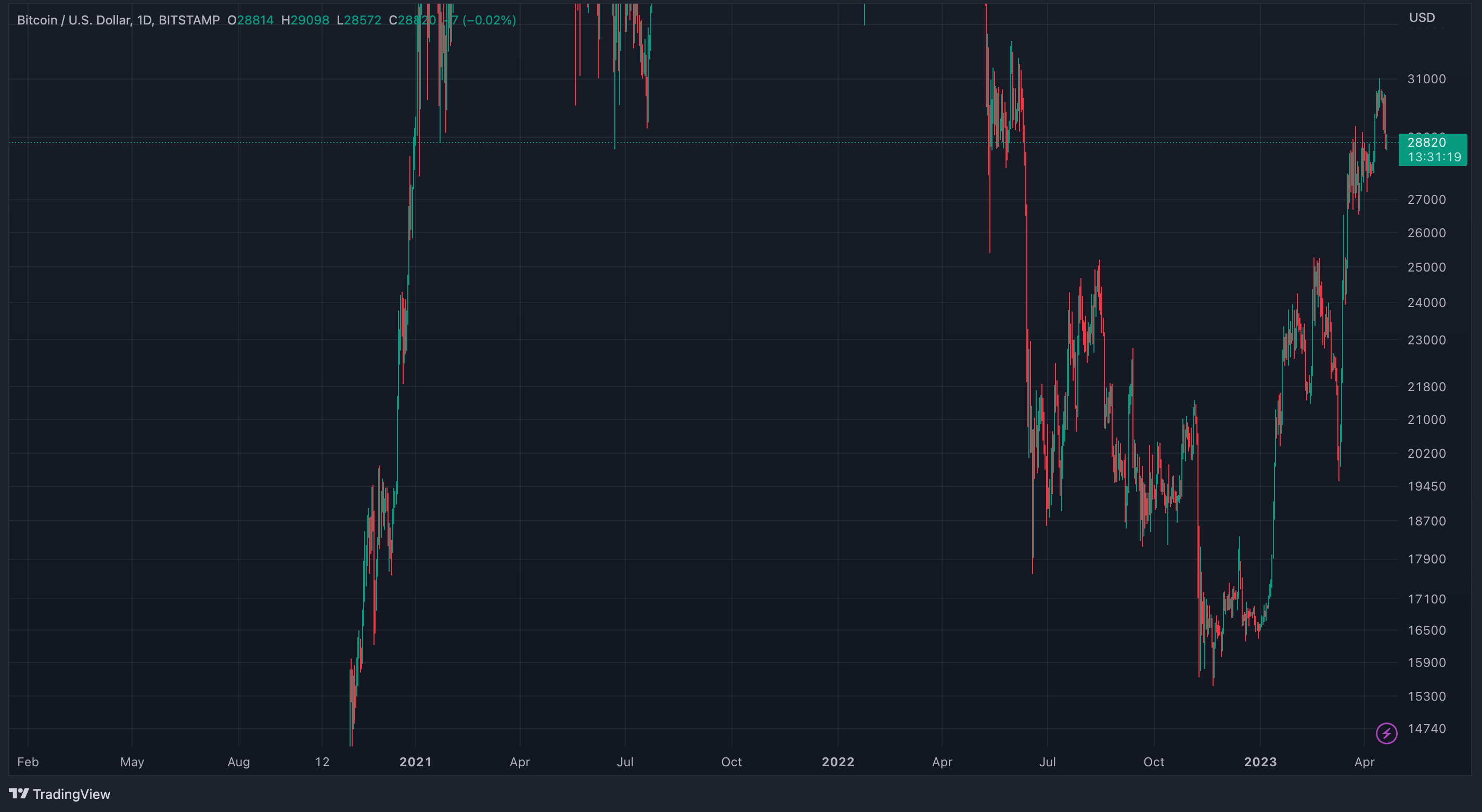The height and width of the screenshot is (812, 1482).
Task: Click the 2021 year marker on time axis
Action: pos(416,762)
